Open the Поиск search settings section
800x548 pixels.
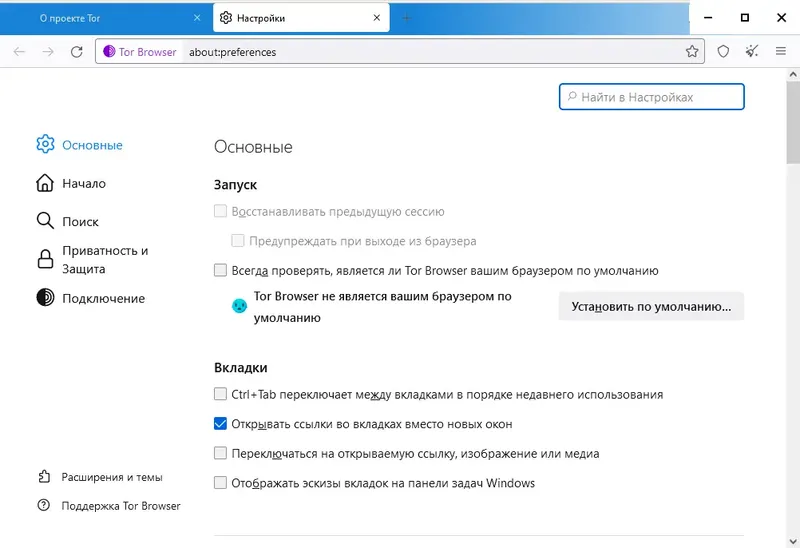pyautogui.click(x=67, y=221)
